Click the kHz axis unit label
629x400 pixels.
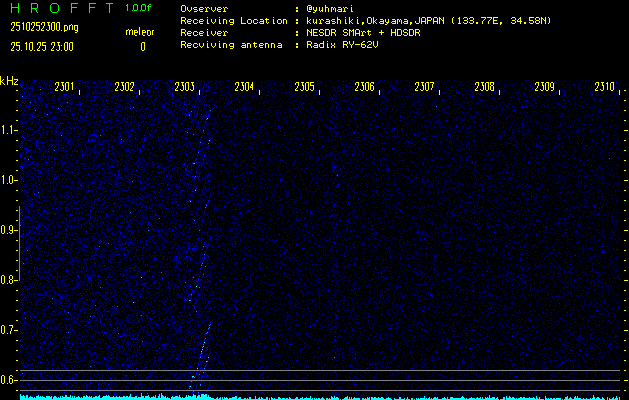9,80
